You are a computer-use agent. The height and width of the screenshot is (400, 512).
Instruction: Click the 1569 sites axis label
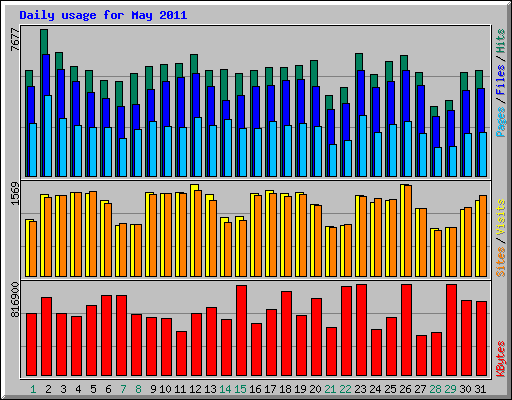point(15,193)
